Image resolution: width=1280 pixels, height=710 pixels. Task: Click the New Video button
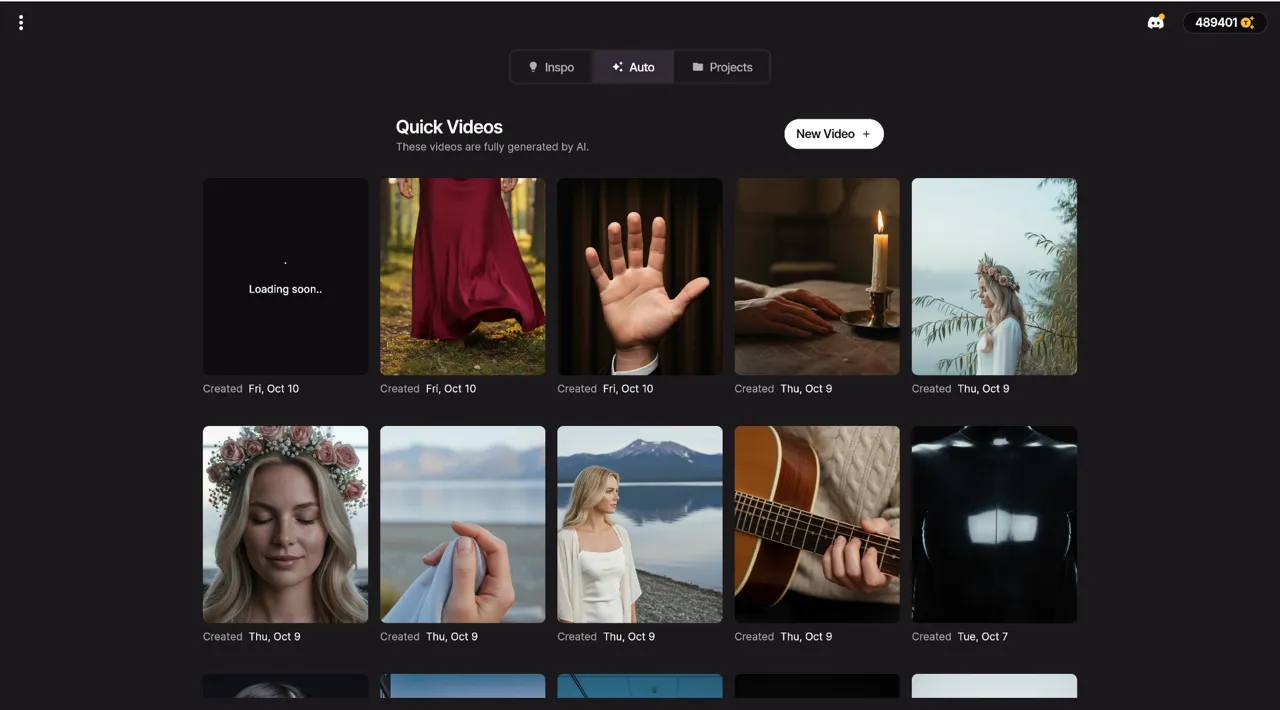pos(834,133)
